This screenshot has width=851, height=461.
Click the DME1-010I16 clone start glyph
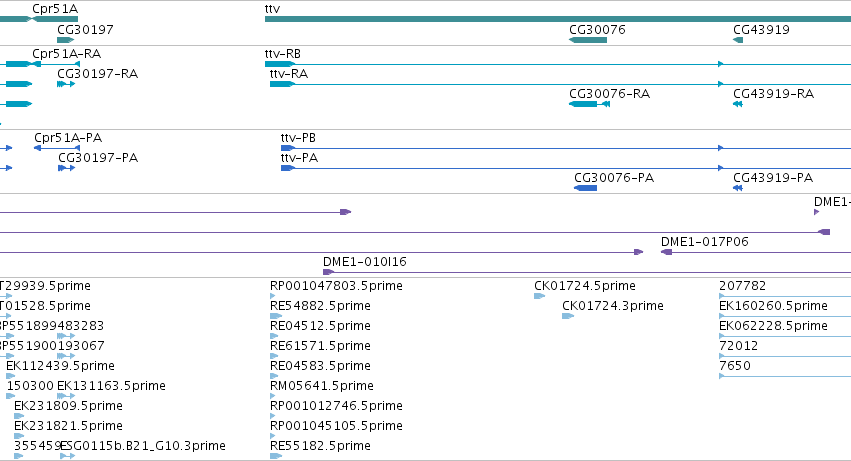[328, 272]
